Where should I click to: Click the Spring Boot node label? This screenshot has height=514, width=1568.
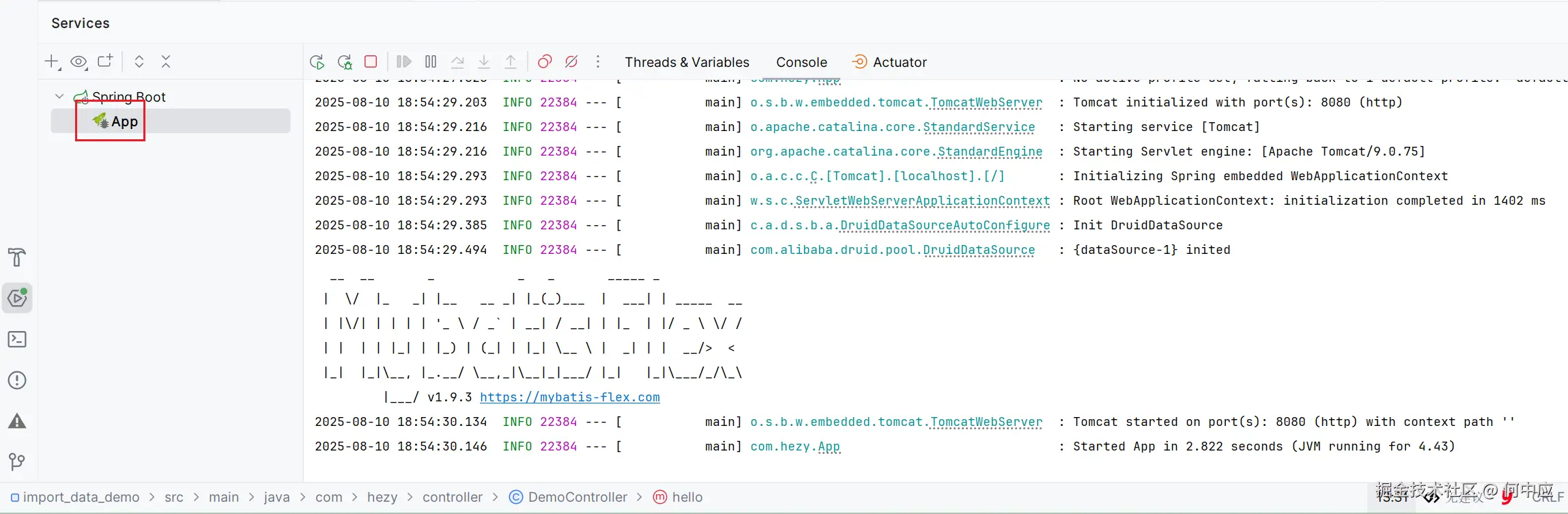tap(129, 97)
